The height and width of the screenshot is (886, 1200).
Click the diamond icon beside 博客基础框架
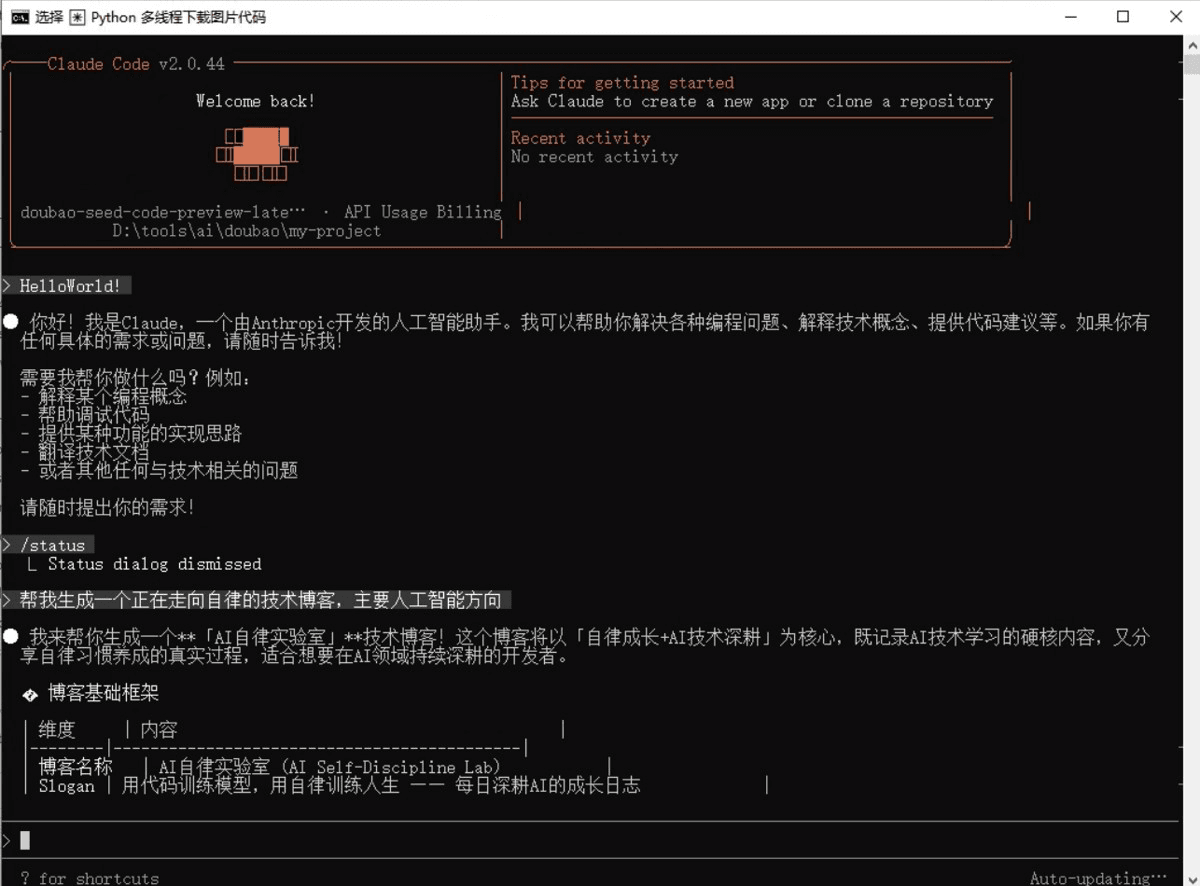pyautogui.click(x=30, y=694)
